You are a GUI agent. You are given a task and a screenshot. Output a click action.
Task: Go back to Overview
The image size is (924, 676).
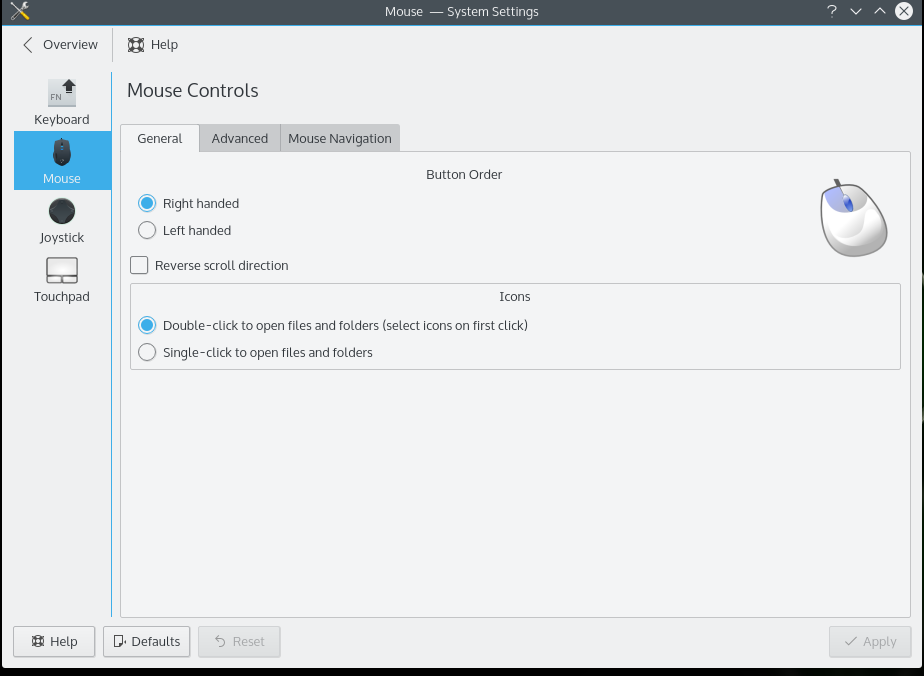(60, 45)
